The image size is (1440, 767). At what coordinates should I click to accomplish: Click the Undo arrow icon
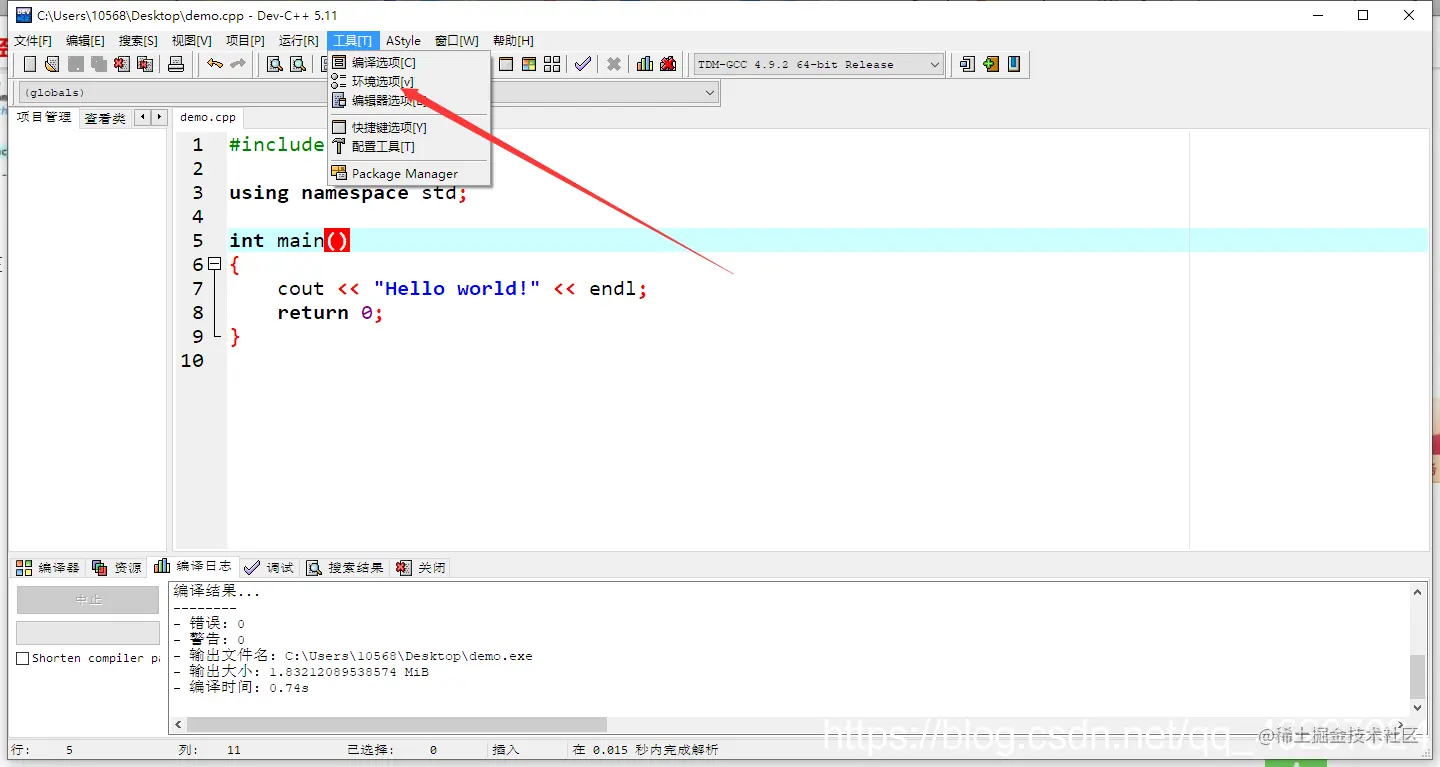(x=215, y=64)
